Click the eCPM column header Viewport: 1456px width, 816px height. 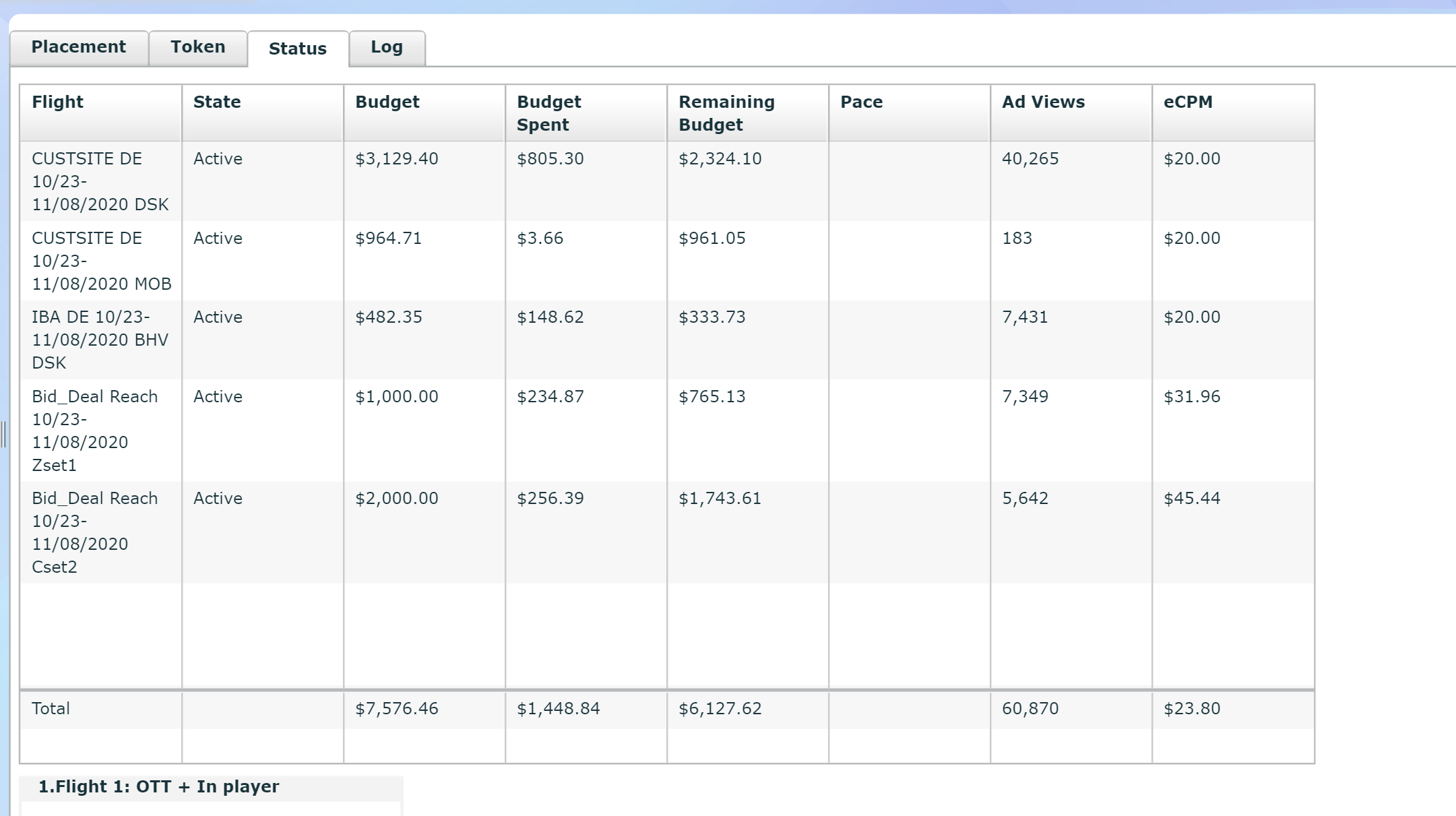click(1188, 102)
